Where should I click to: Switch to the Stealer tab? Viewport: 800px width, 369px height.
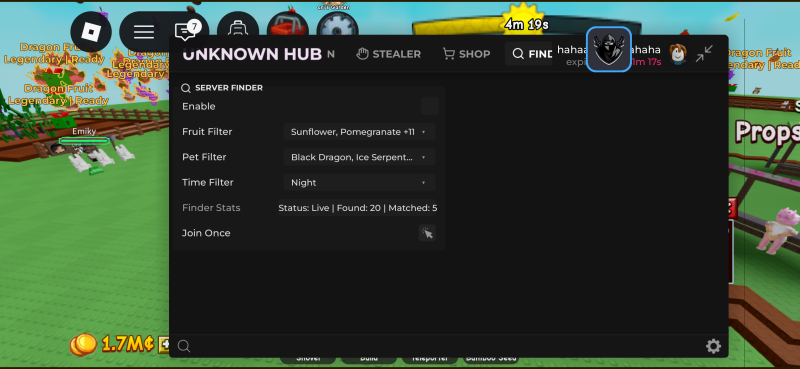pos(389,54)
